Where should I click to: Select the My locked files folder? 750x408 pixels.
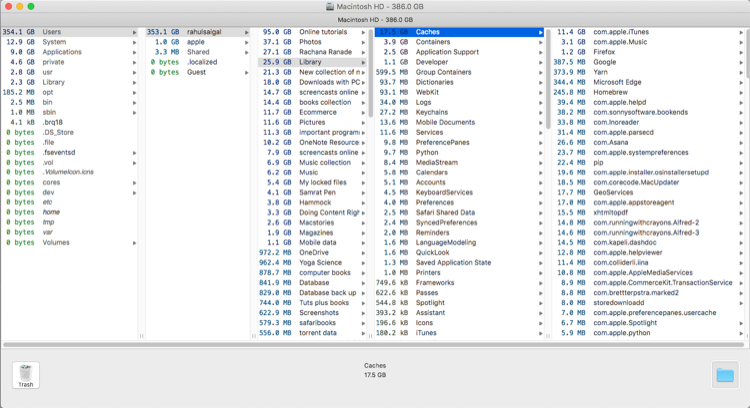[313, 183]
